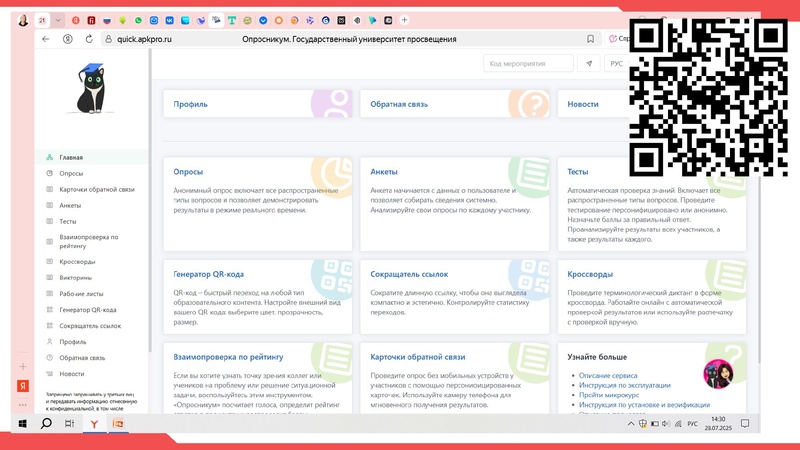Go back with the browser back arrow
Image resolution: width=800 pixels, height=450 pixels.
tap(46, 39)
